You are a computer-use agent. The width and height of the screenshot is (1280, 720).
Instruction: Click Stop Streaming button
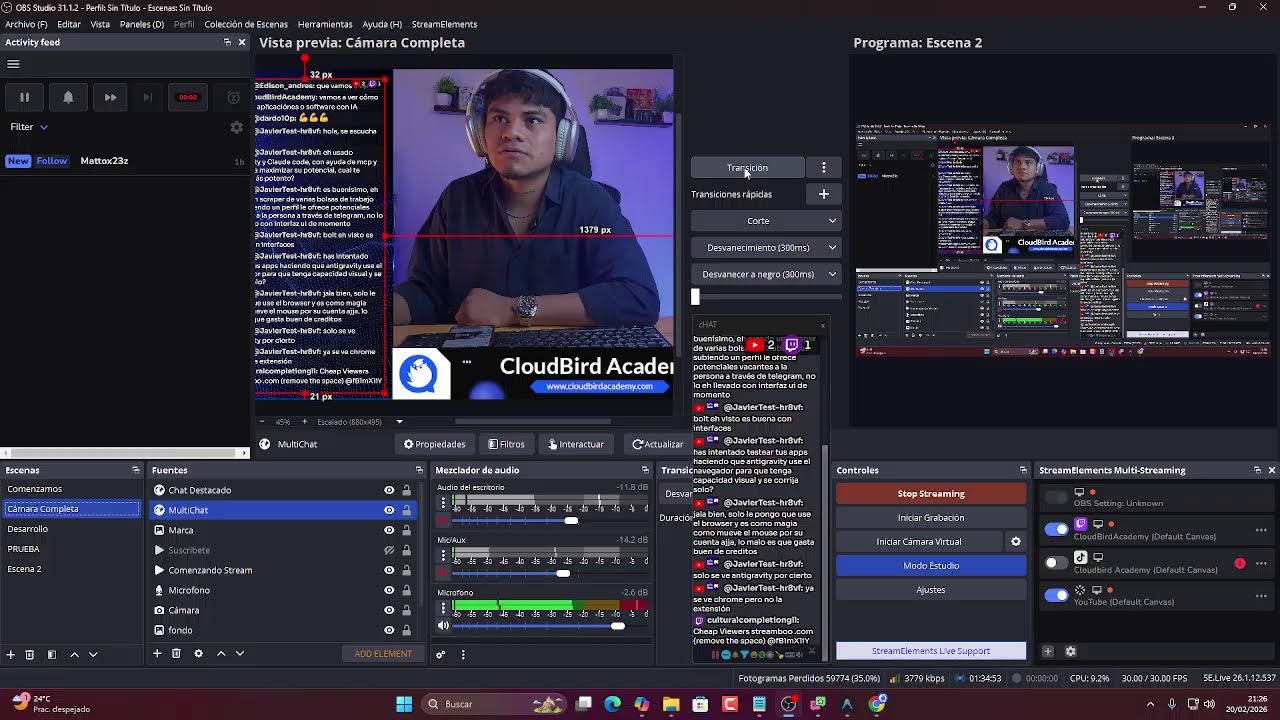click(931, 494)
